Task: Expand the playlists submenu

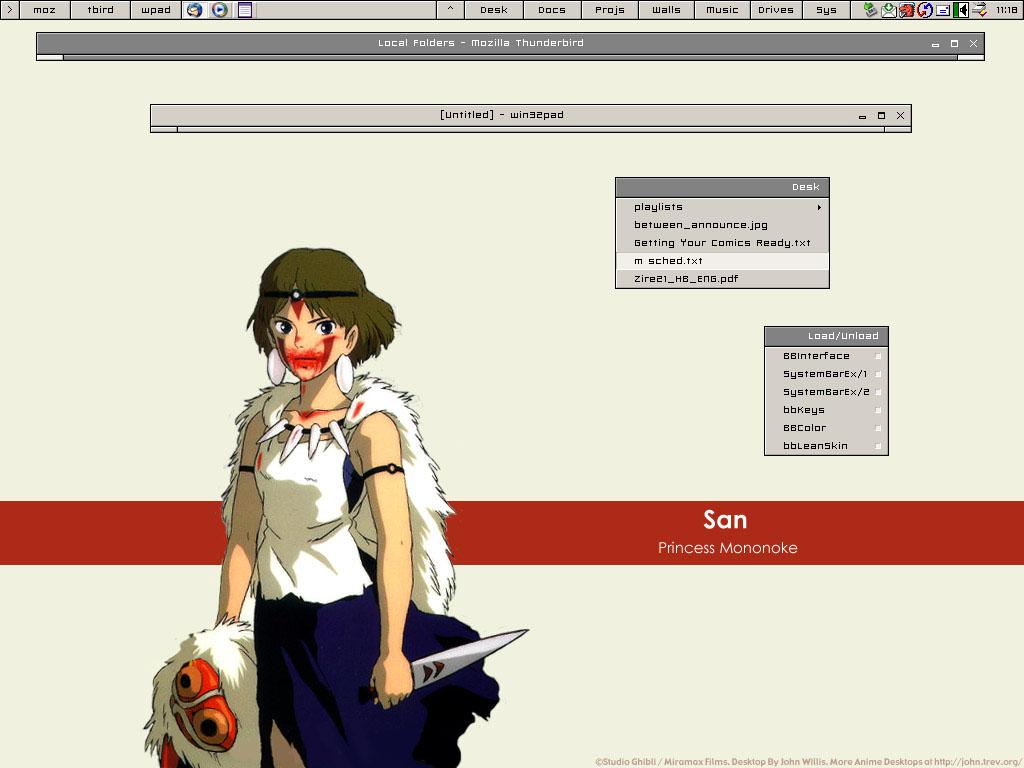Action: 722,207
